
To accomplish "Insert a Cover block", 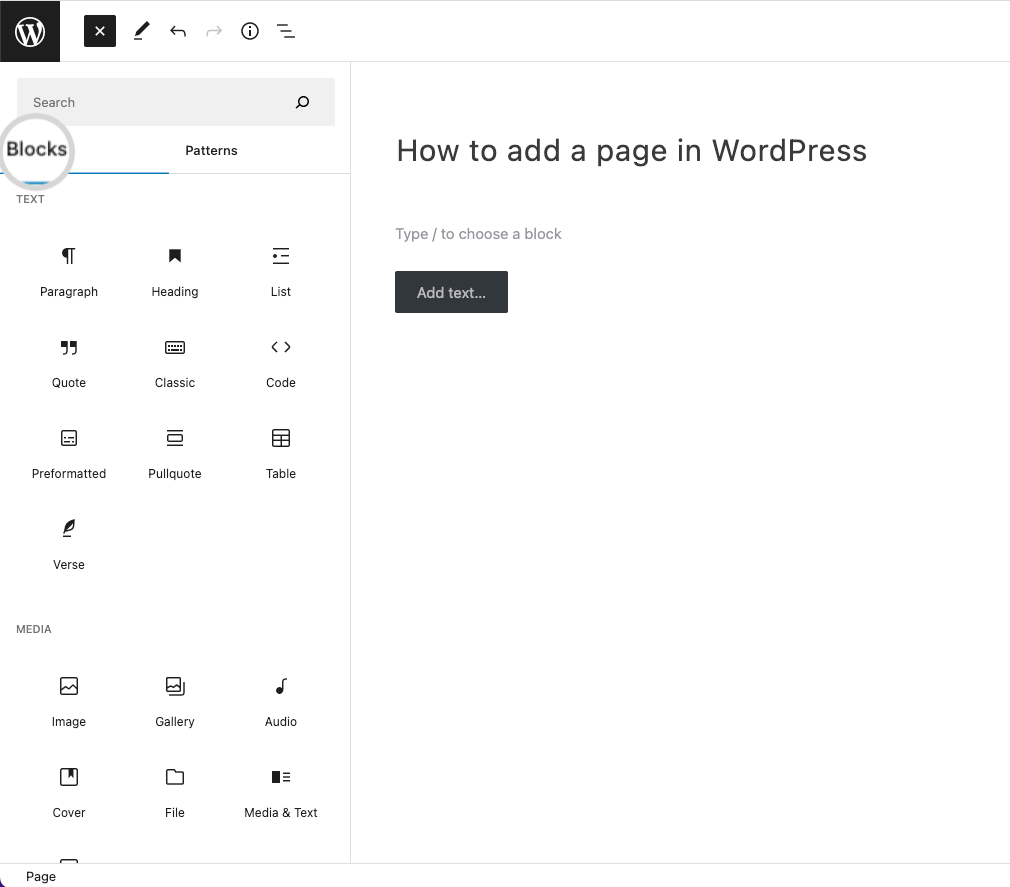I will (x=69, y=793).
